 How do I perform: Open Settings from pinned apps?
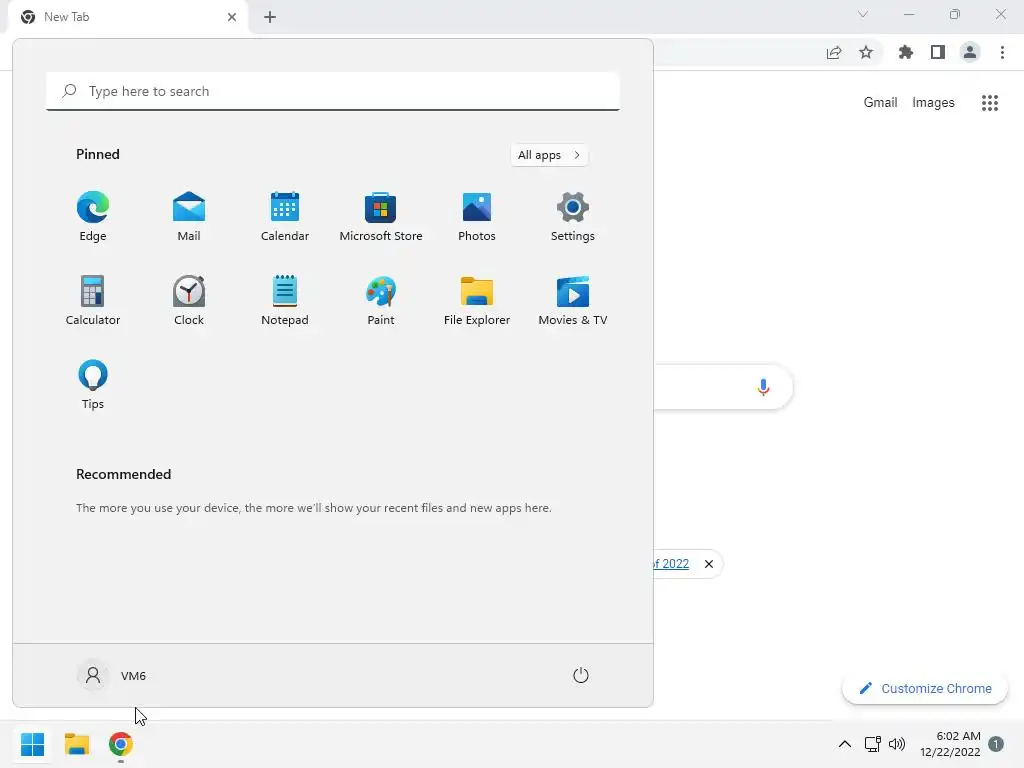click(573, 216)
